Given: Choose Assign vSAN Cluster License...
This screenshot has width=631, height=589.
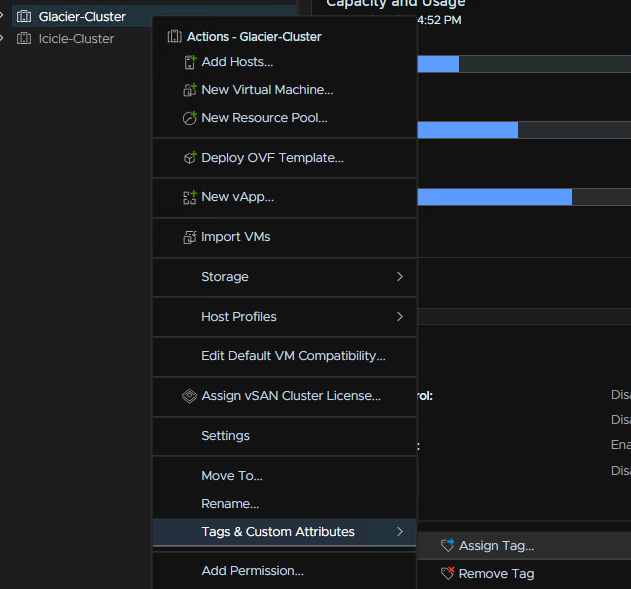Looking at the screenshot, I should tap(285, 396).
